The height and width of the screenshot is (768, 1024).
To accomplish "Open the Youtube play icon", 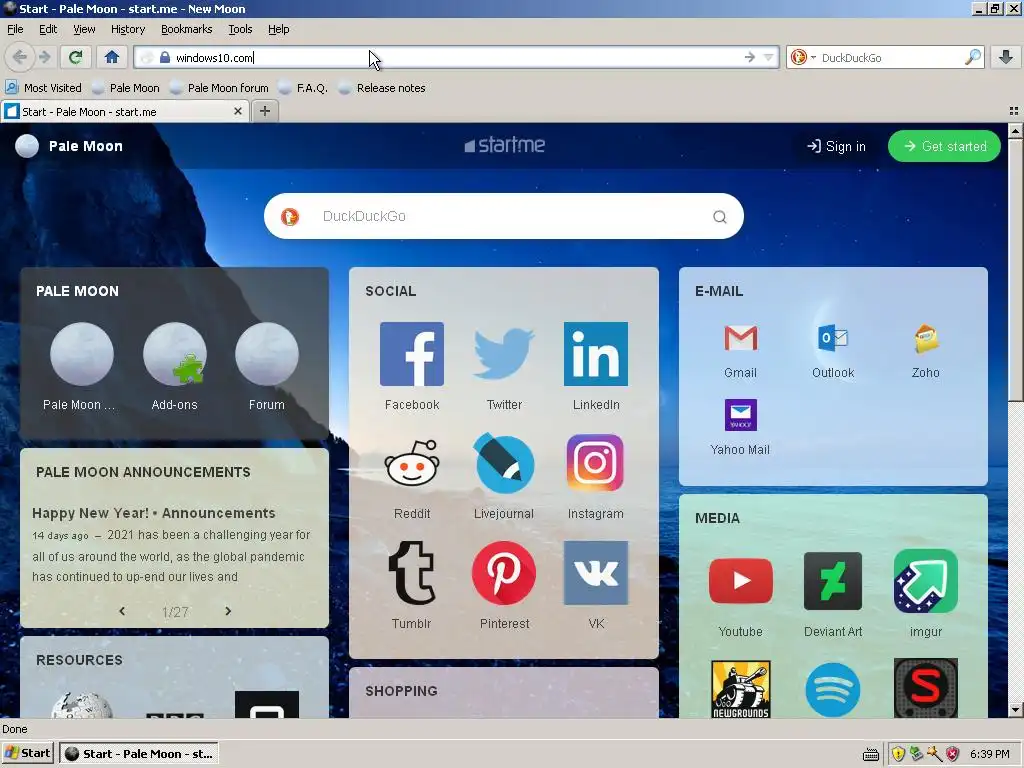I will click(741, 581).
